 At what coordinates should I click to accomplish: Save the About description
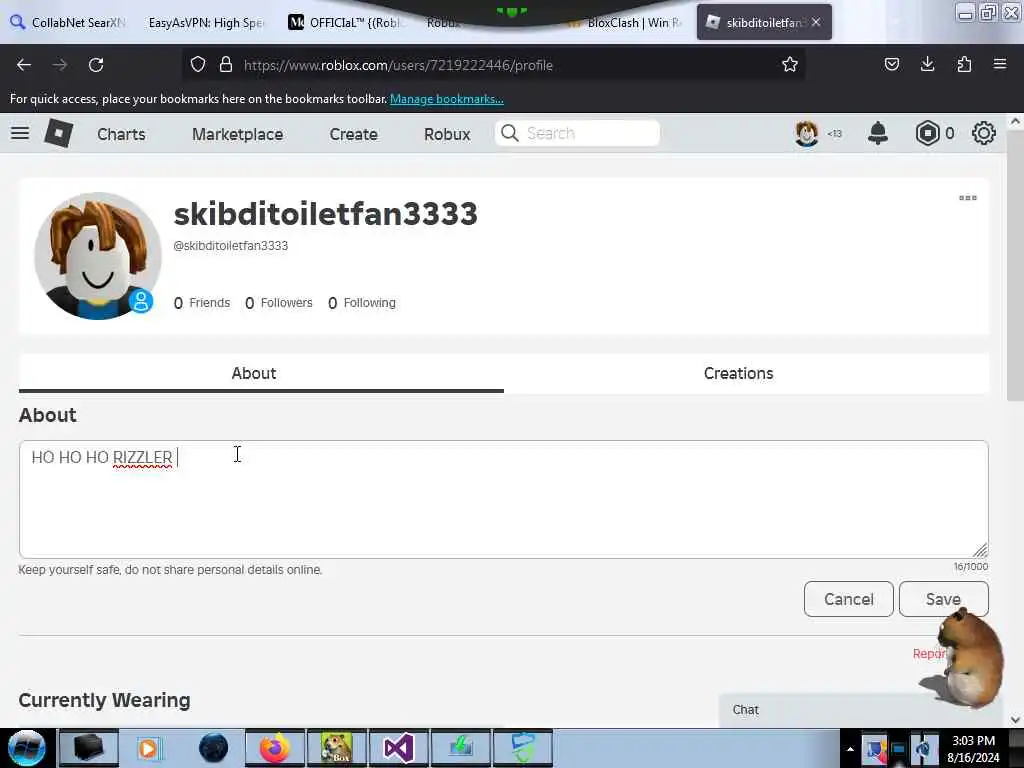click(943, 599)
